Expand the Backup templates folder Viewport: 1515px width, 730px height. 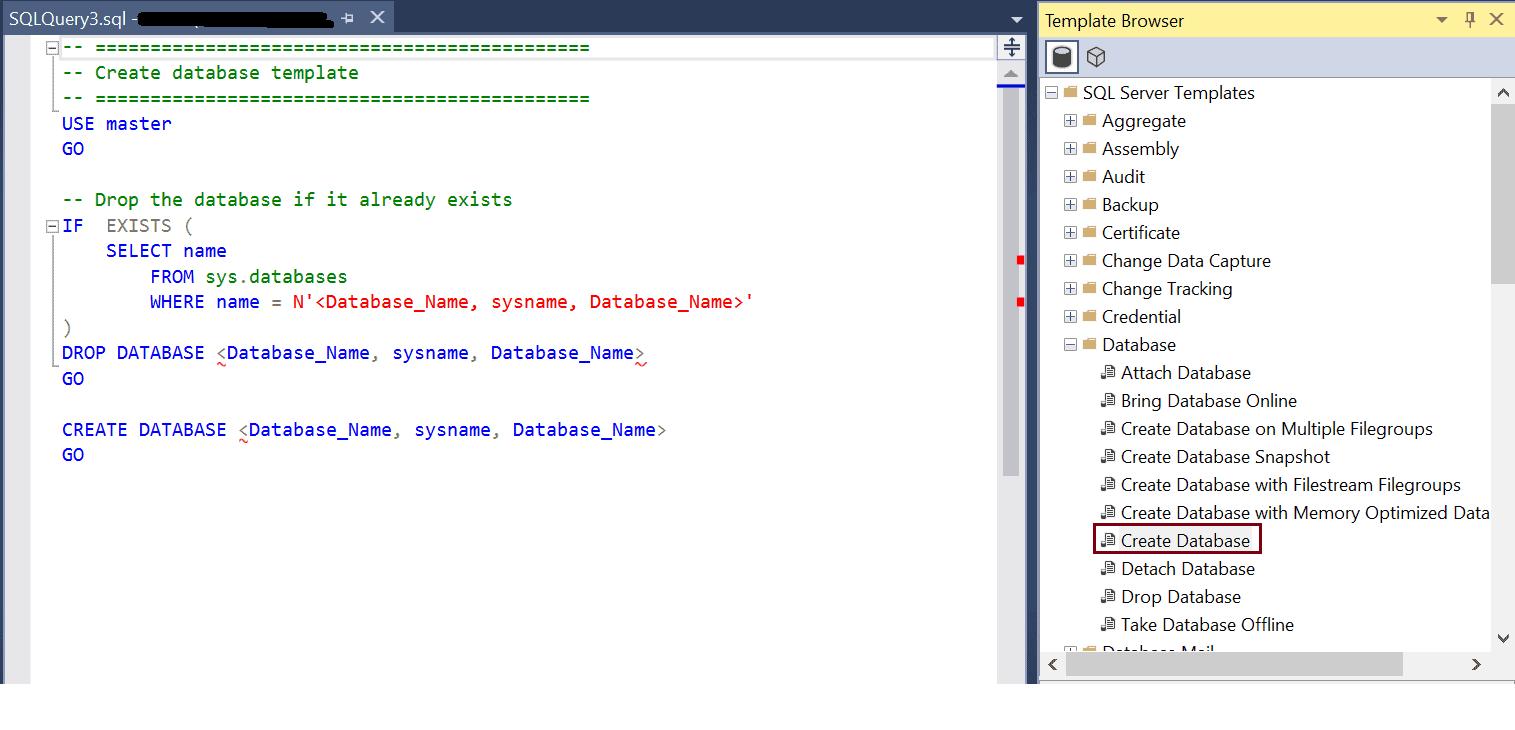1070,205
